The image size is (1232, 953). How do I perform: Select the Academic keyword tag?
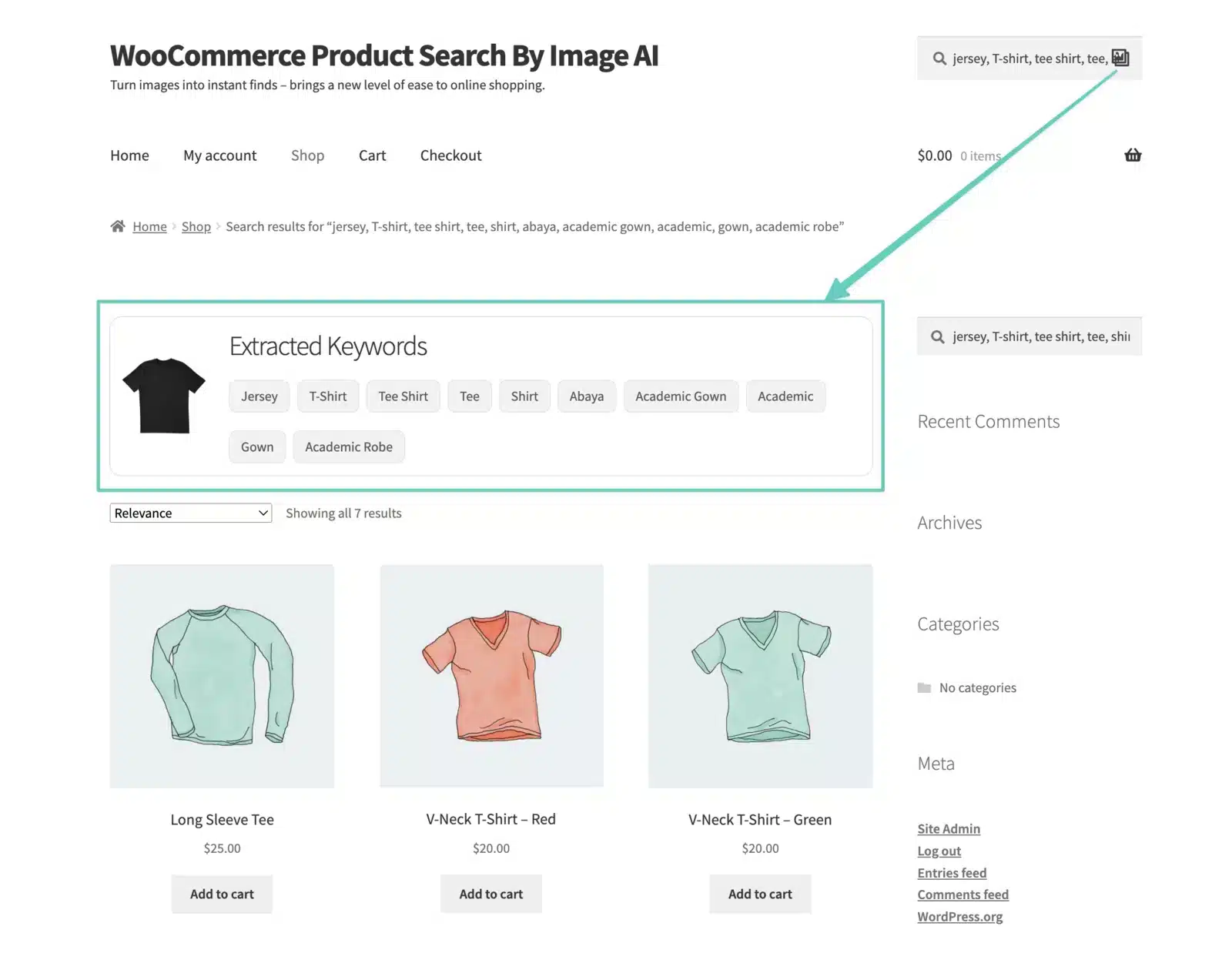(785, 396)
